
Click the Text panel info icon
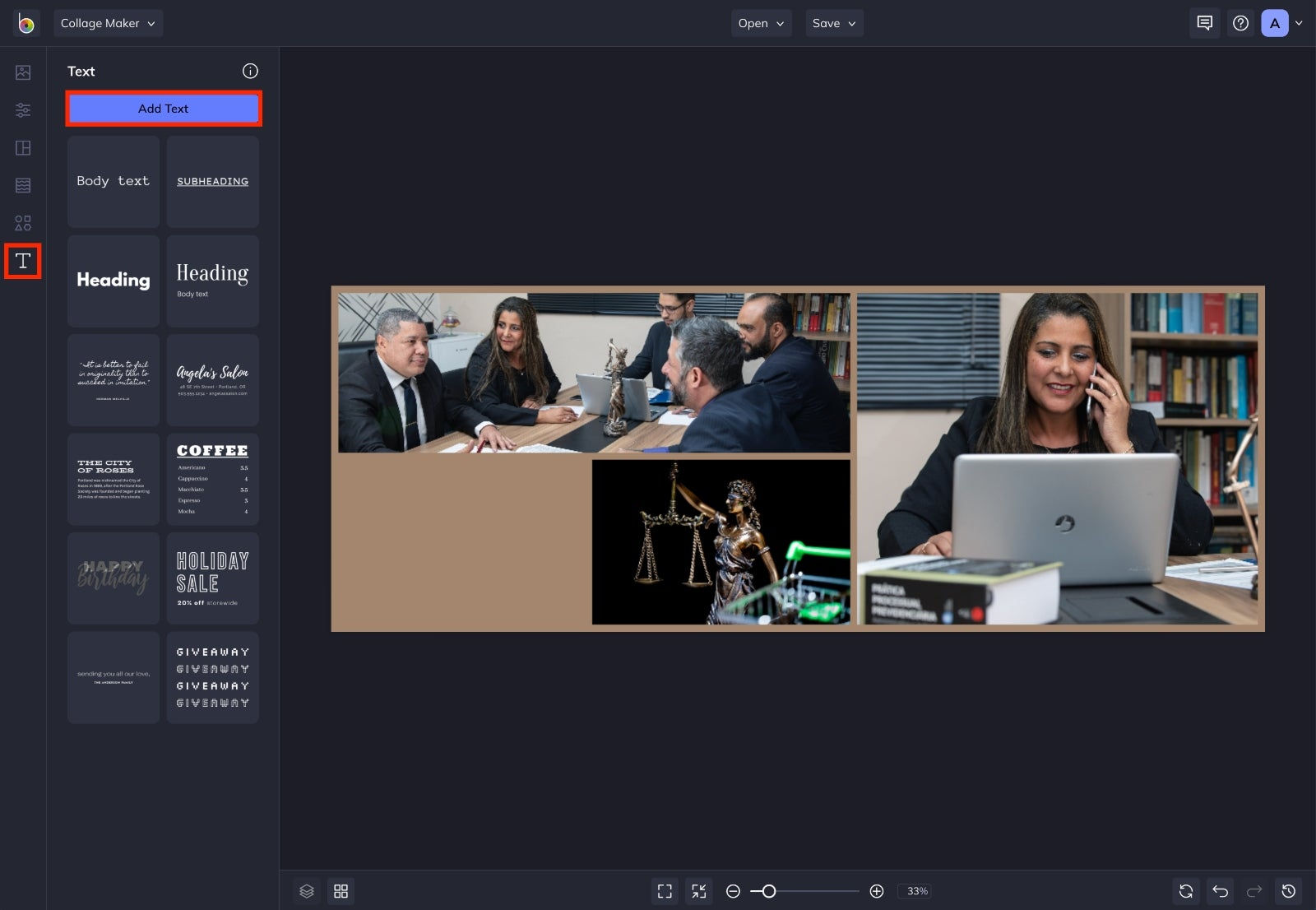(250, 72)
